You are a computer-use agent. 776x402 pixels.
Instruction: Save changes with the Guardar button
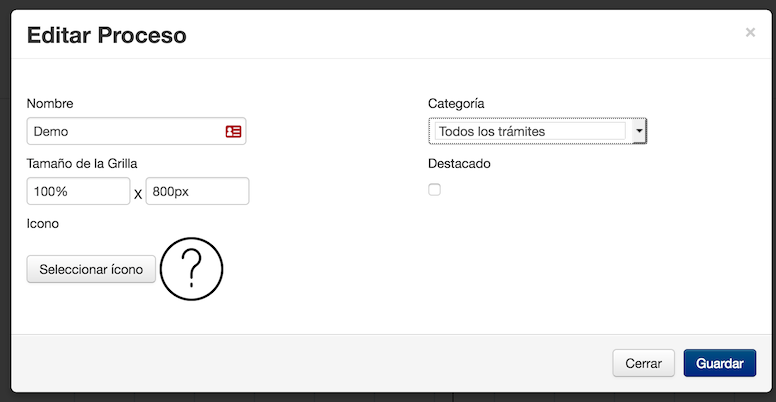[720, 363]
